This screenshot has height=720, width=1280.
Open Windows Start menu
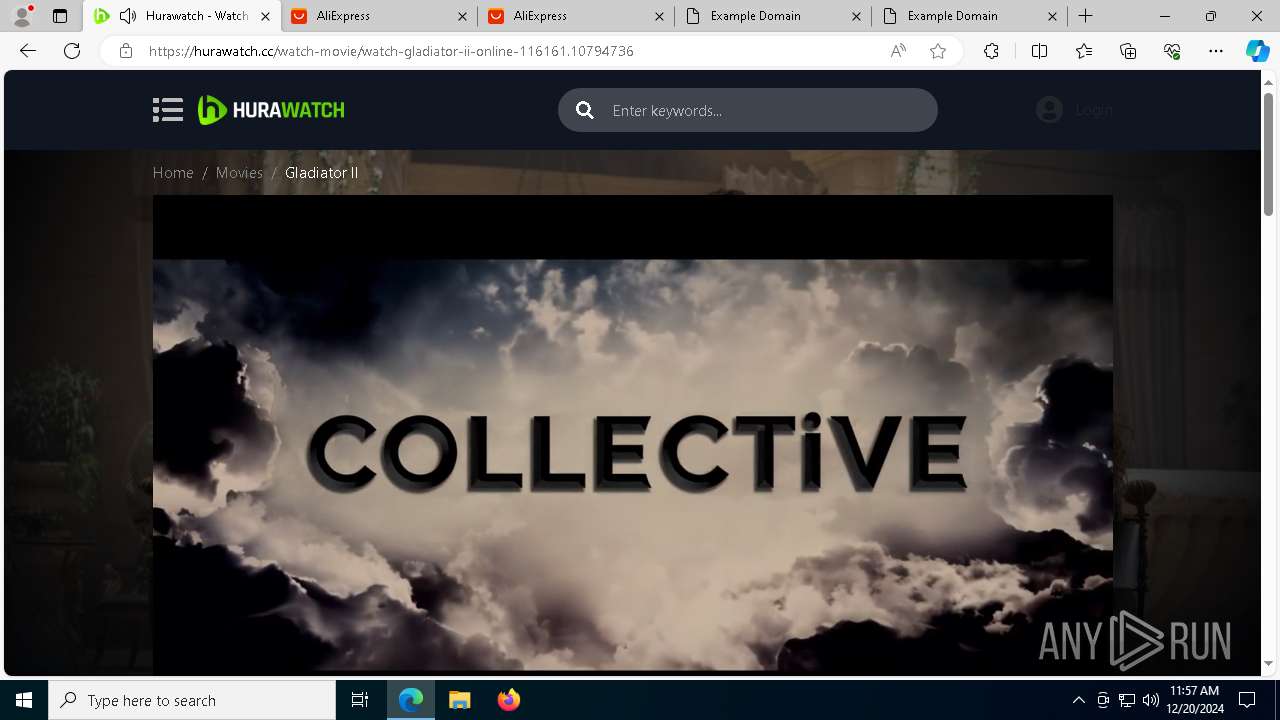(24, 700)
